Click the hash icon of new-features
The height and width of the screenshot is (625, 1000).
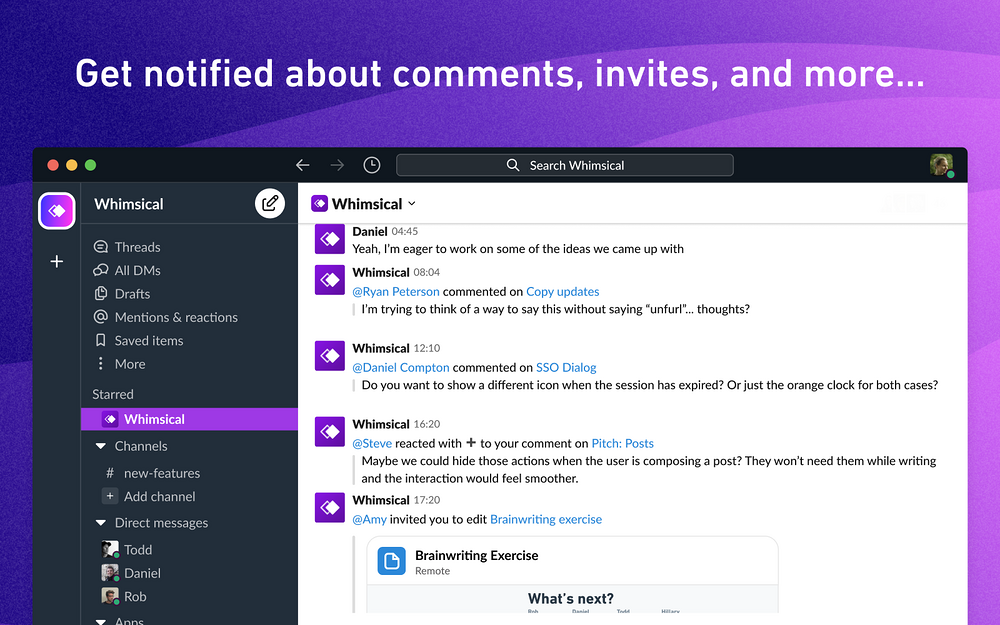tap(110, 473)
